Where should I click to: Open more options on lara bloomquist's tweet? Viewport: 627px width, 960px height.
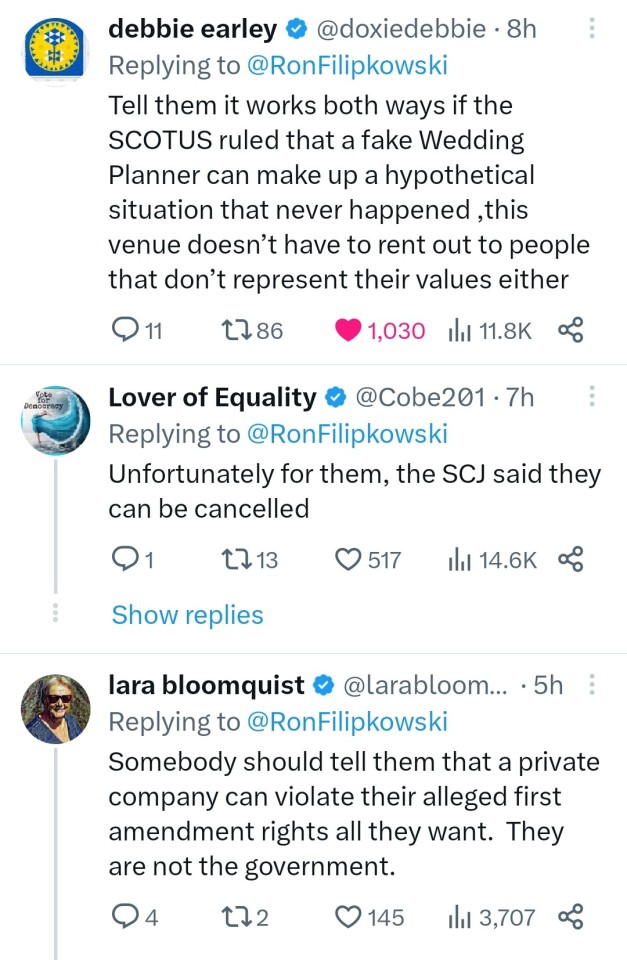point(591,685)
